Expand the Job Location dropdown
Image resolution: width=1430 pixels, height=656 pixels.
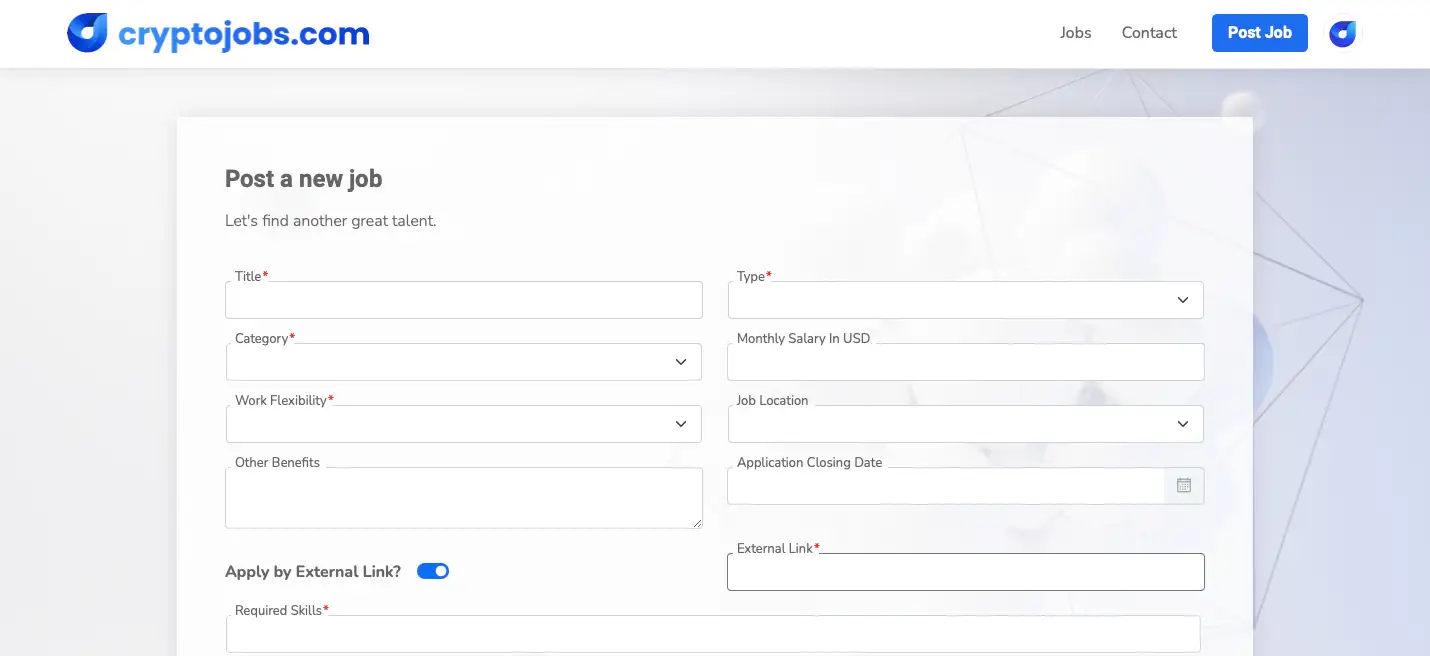[x=965, y=424]
